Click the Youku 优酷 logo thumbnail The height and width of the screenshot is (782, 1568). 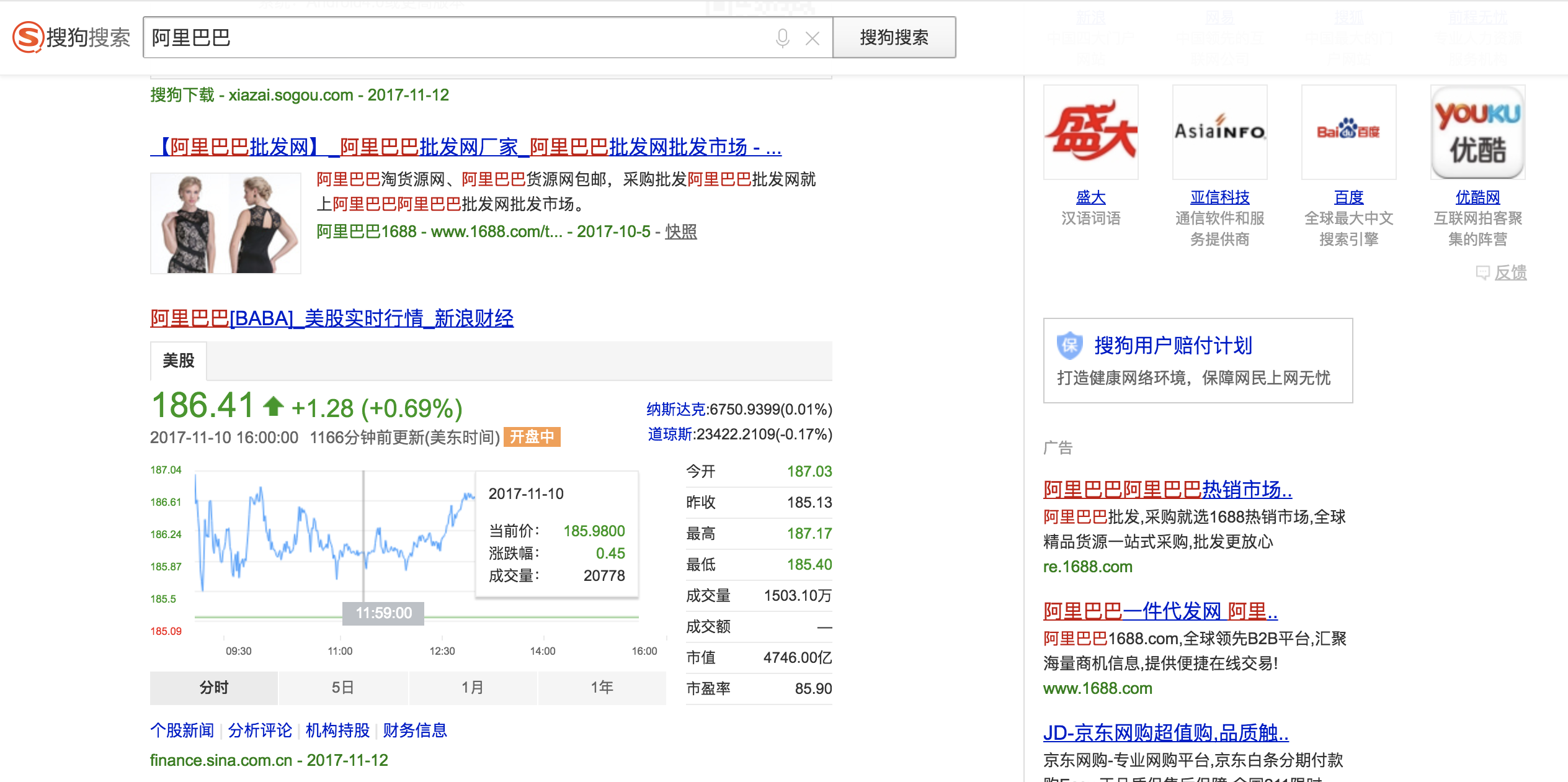coord(1478,132)
